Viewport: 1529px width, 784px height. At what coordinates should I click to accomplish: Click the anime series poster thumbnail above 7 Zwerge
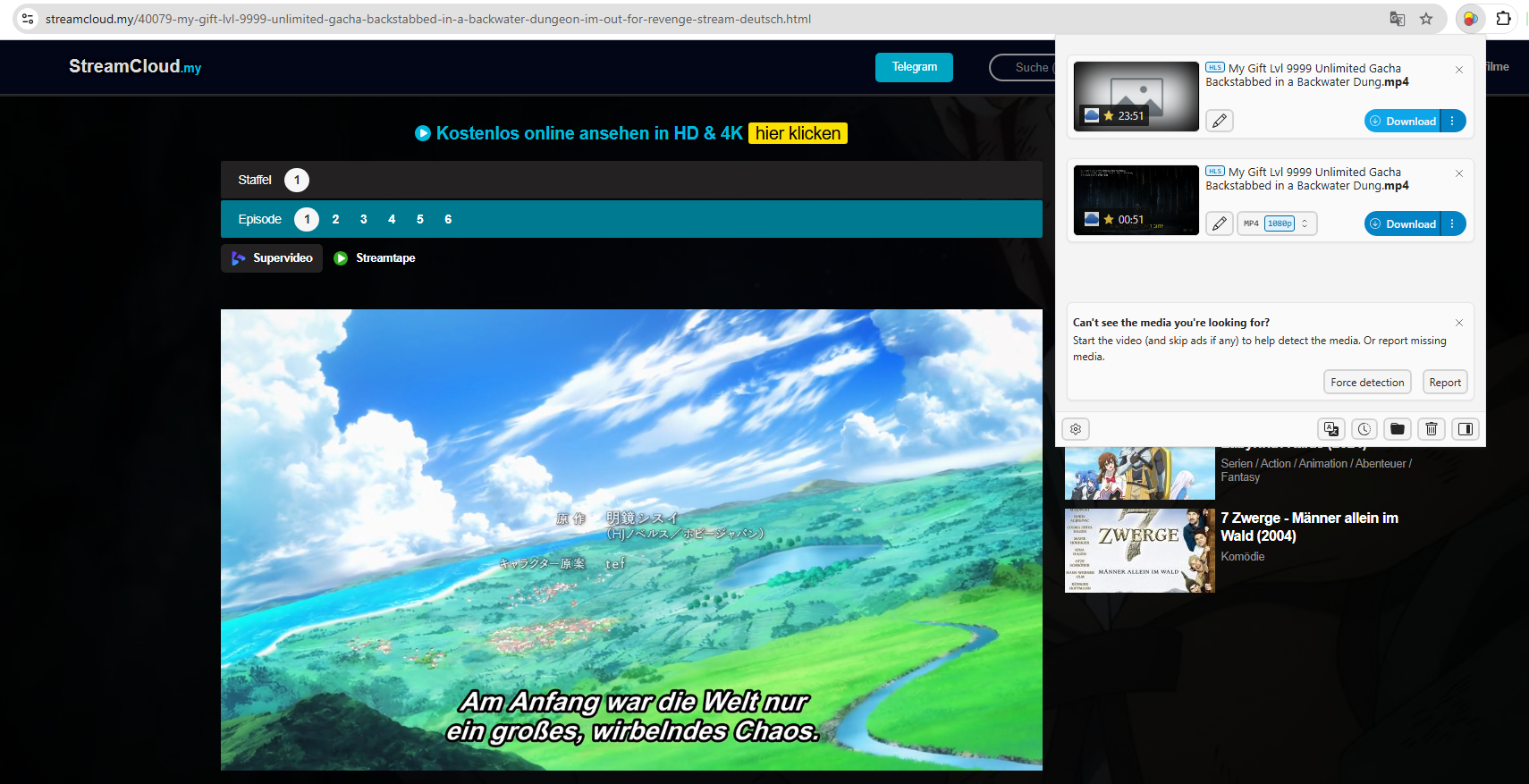pyautogui.click(x=1140, y=473)
